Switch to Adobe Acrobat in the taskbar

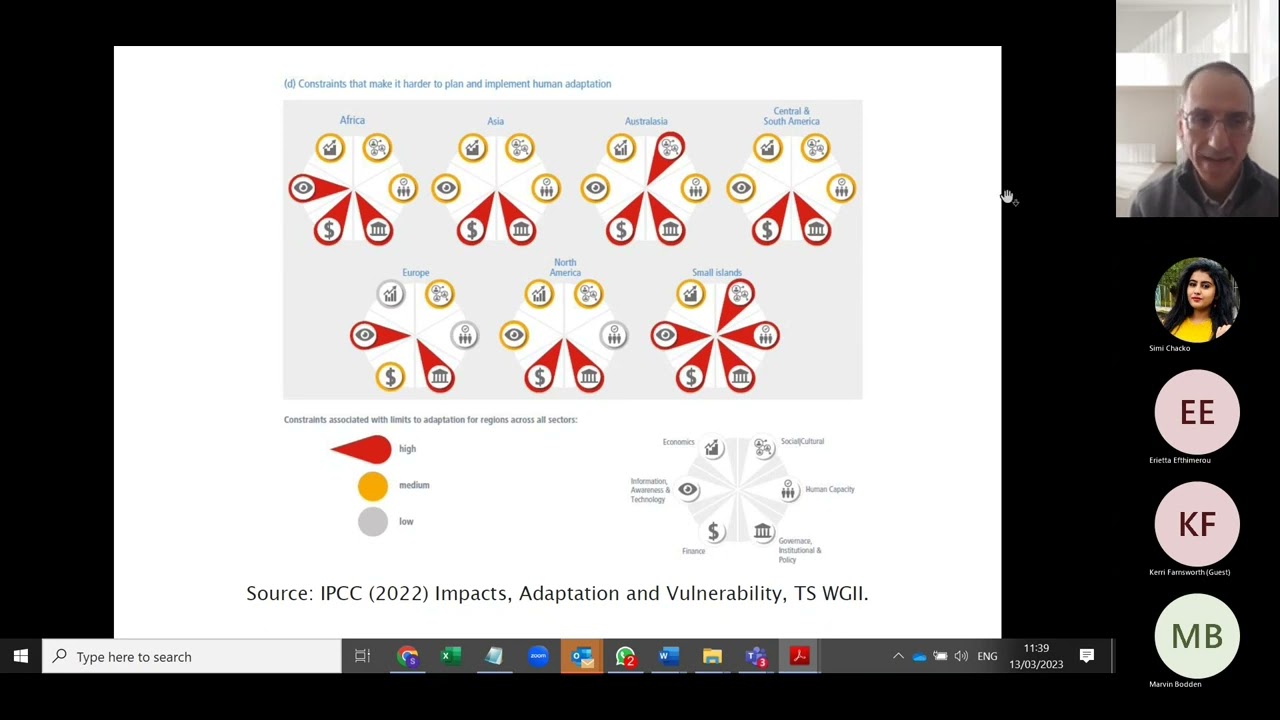click(x=799, y=656)
